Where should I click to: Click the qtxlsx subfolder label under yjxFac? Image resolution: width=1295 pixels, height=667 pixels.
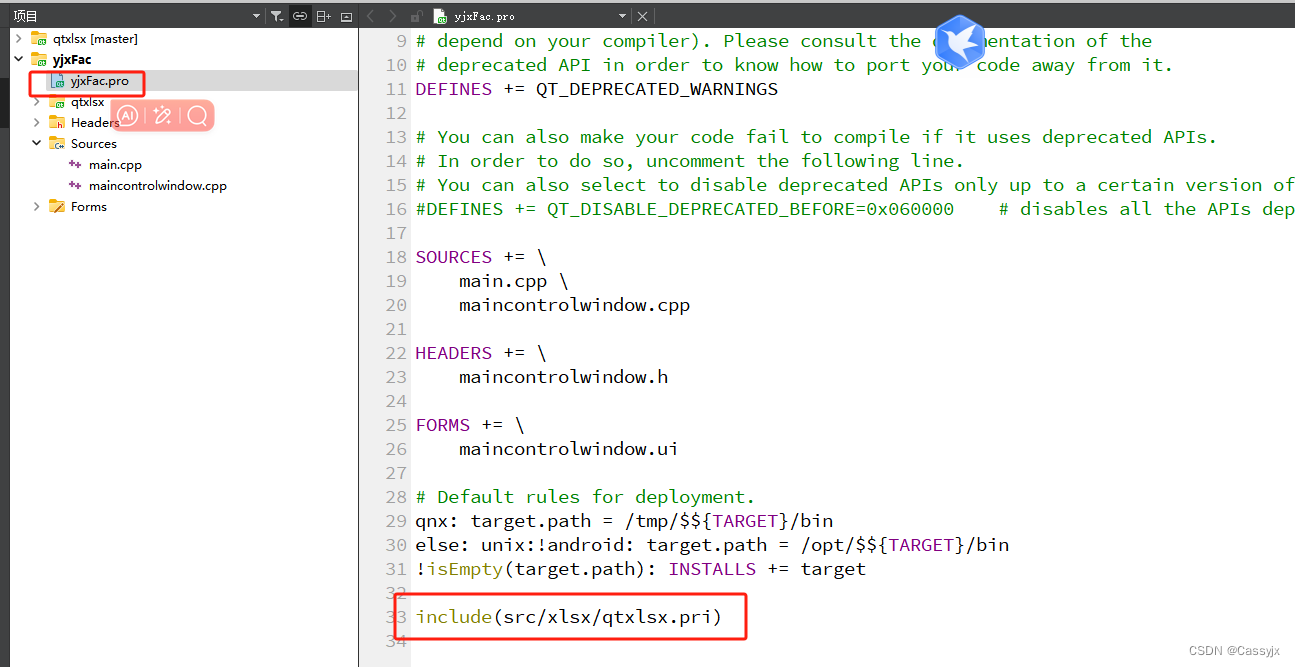pos(87,101)
